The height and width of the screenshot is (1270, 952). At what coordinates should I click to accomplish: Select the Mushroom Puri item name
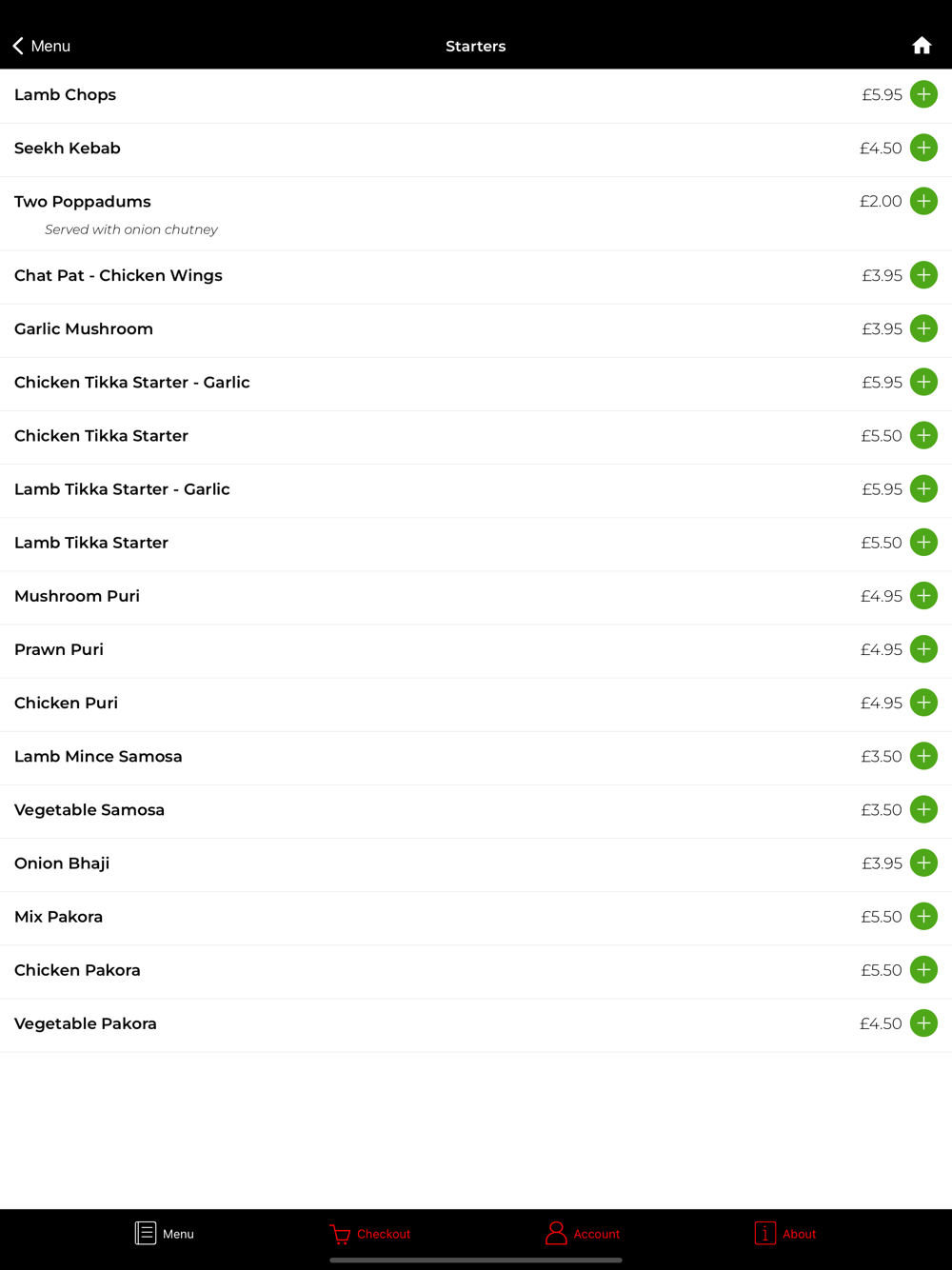point(77,596)
